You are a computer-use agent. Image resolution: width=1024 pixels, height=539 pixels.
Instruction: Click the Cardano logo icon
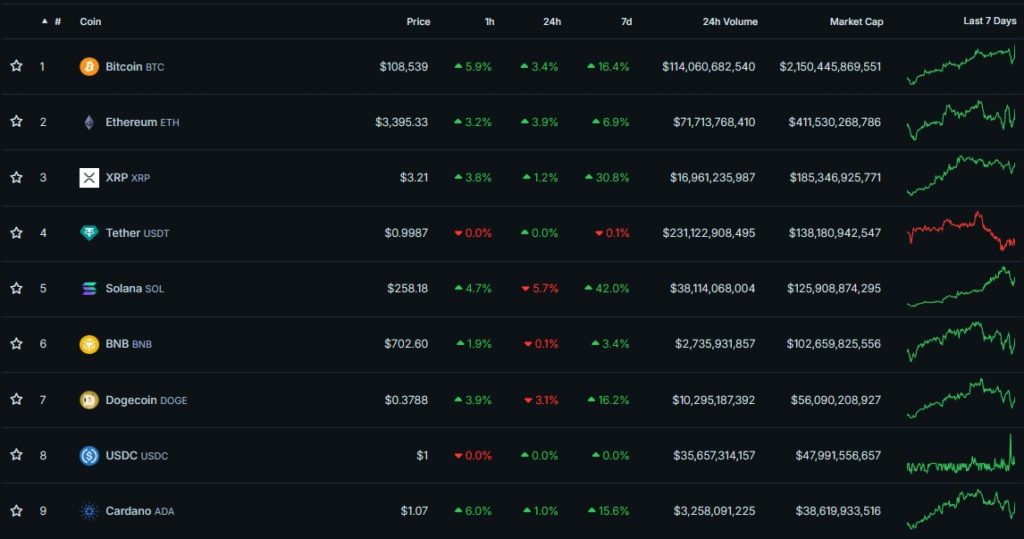click(89, 511)
